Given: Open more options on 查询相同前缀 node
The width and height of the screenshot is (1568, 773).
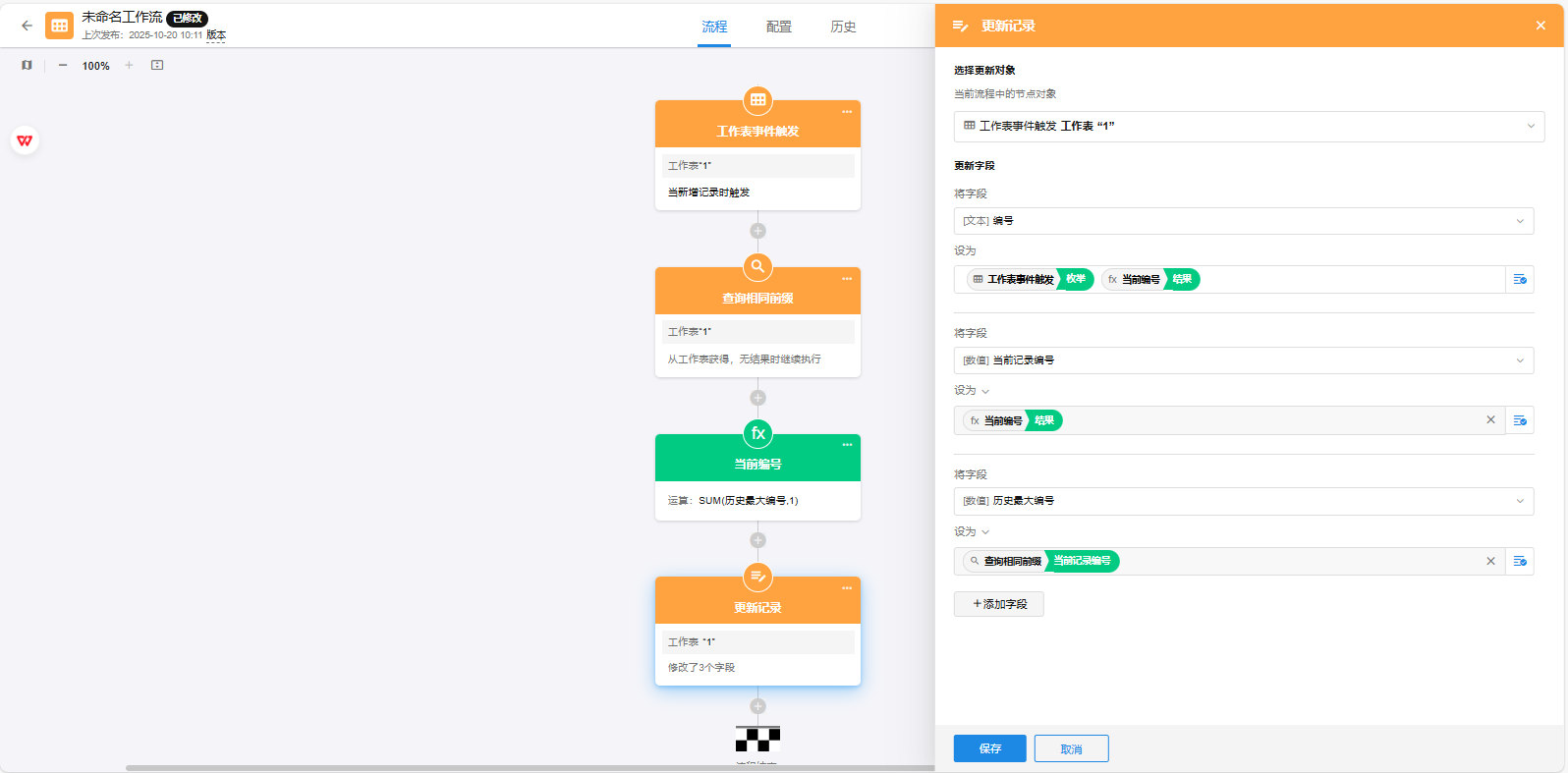Looking at the screenshot, I should [846, 279].
